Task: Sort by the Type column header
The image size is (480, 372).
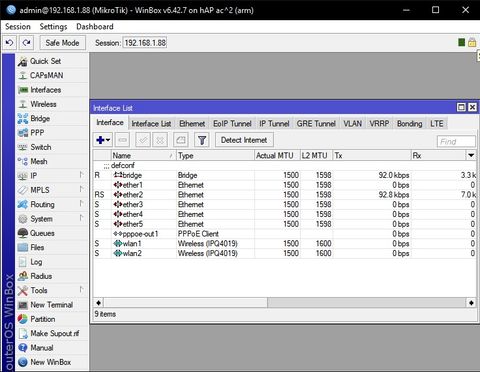Action: 215,156
